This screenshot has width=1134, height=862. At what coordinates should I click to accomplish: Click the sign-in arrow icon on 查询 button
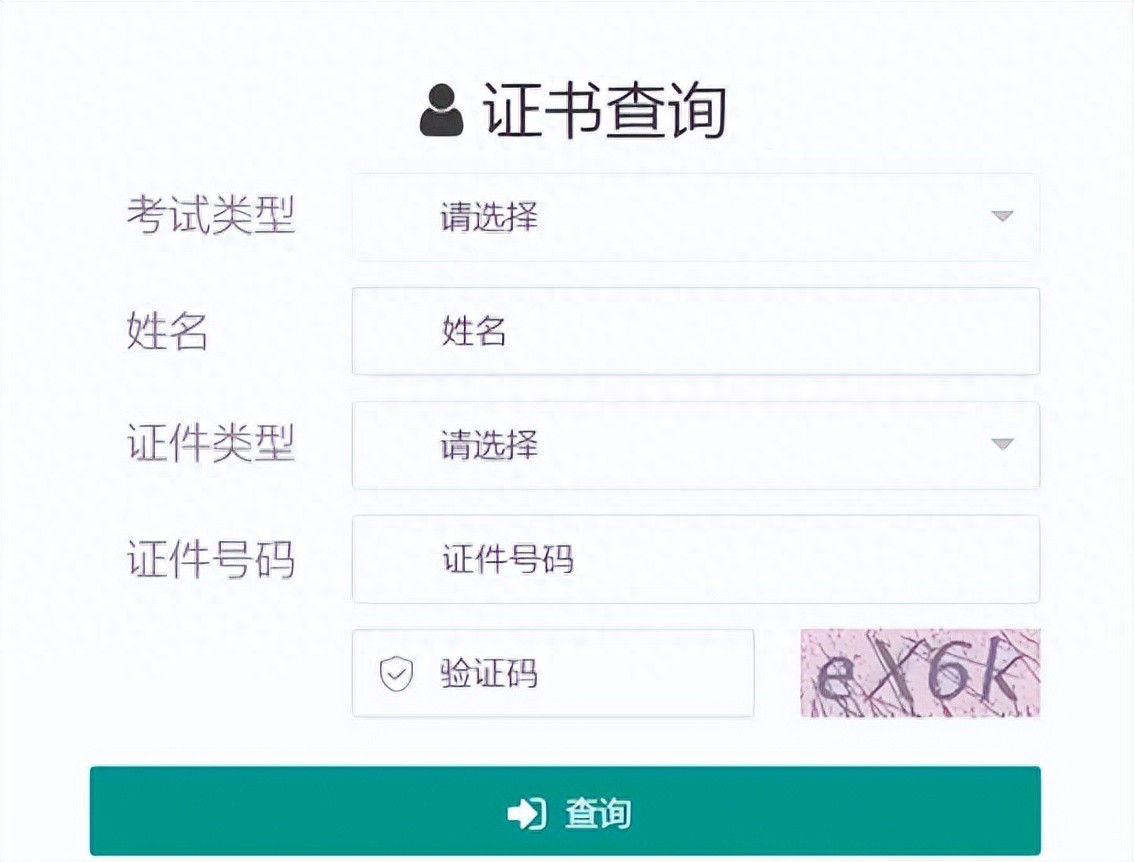(x=526, y=814)
